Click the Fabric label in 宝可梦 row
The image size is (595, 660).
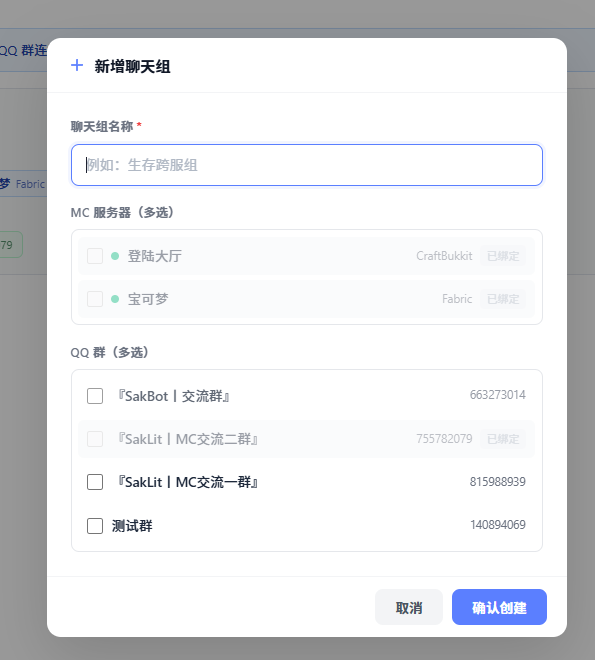(x=457, y=299)
